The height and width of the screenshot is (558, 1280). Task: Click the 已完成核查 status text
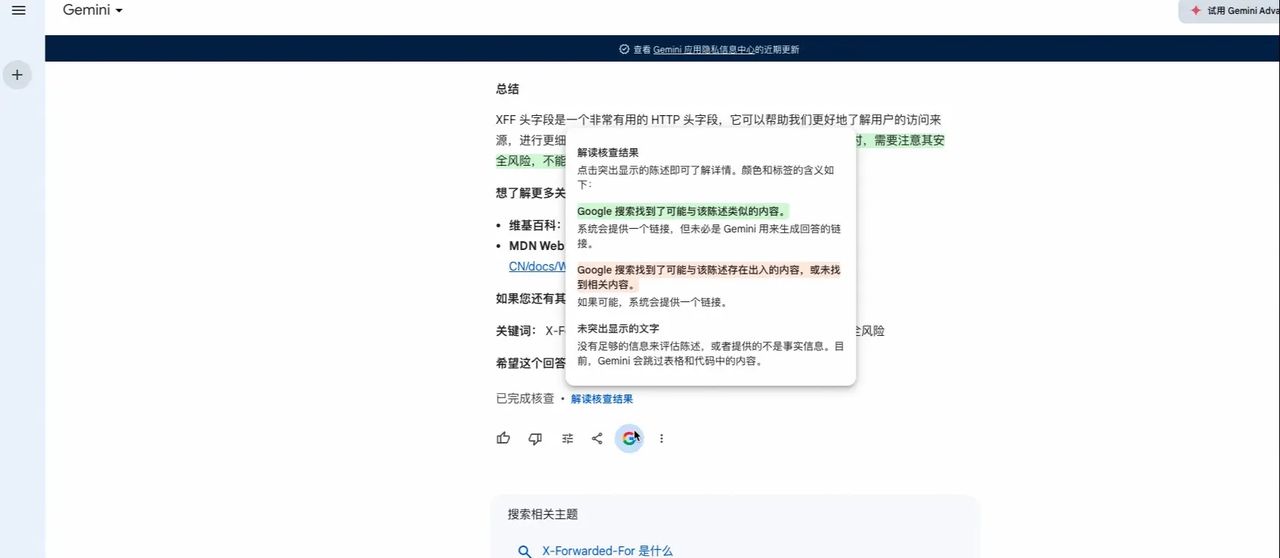525,399
